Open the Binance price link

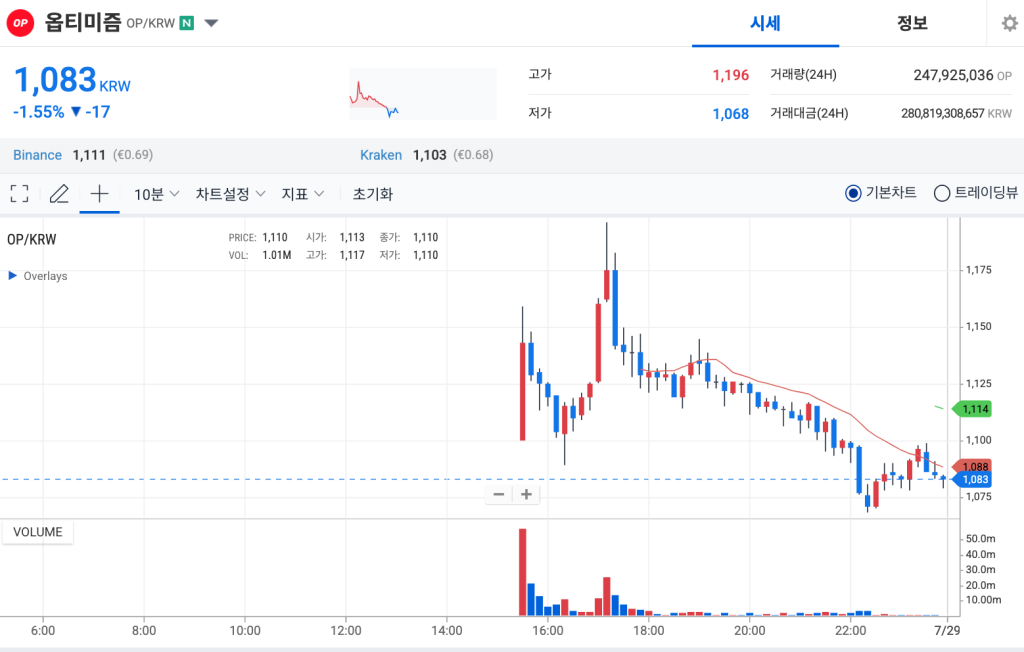coord(37,155)
